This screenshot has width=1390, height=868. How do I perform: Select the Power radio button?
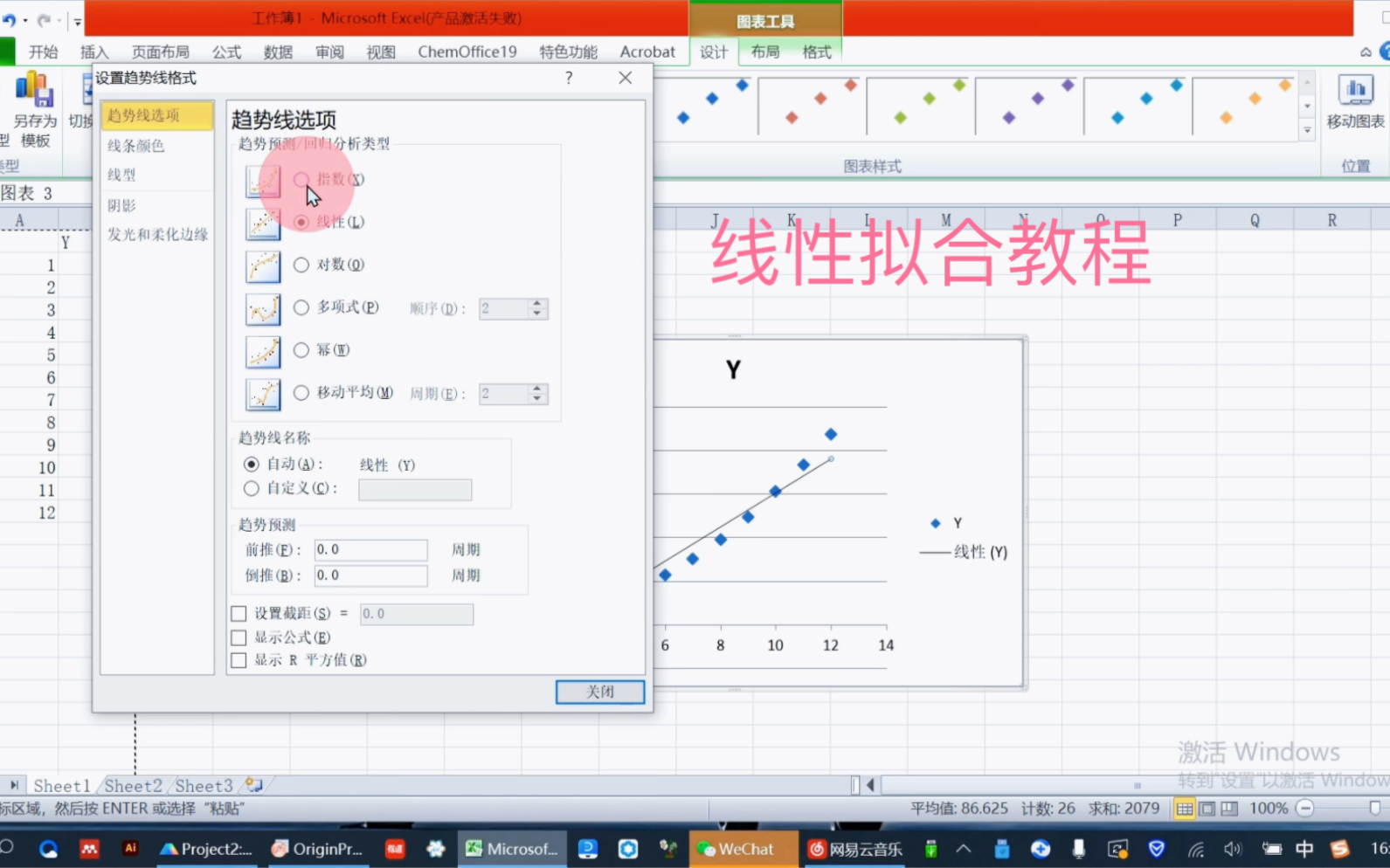[301, 350]
